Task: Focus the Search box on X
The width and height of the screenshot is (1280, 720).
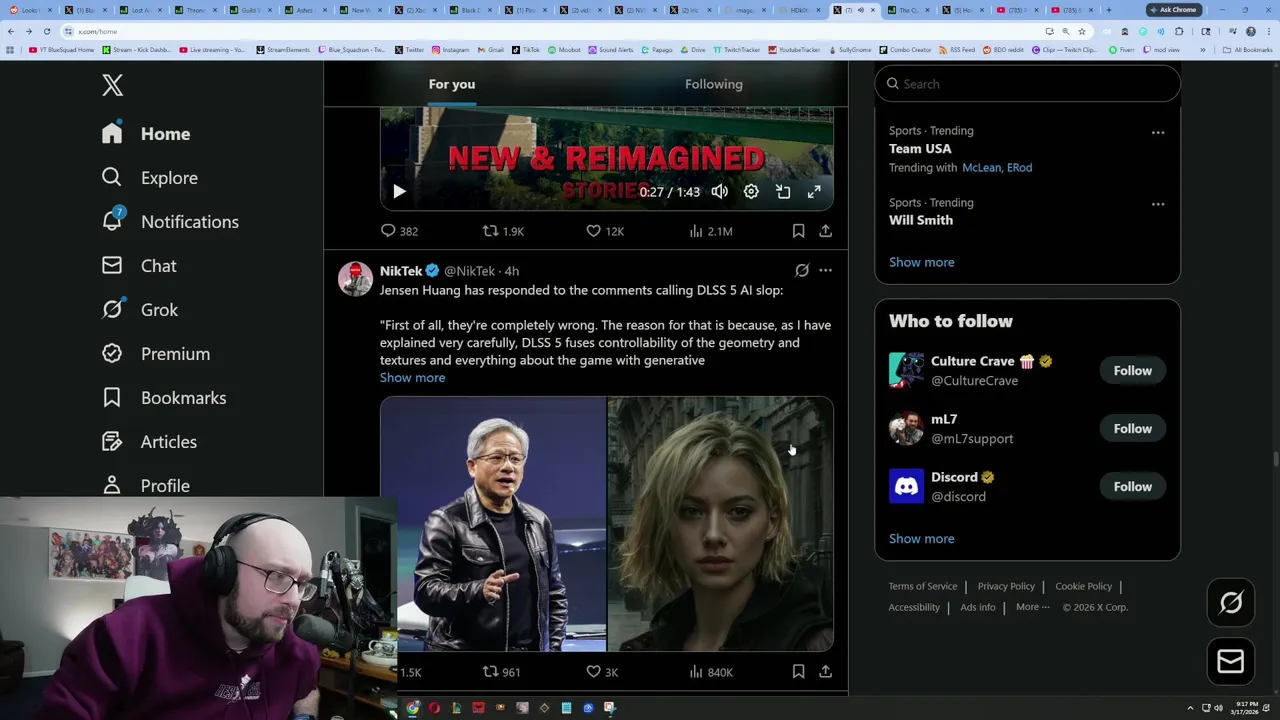Action: tap(1027, 84)
